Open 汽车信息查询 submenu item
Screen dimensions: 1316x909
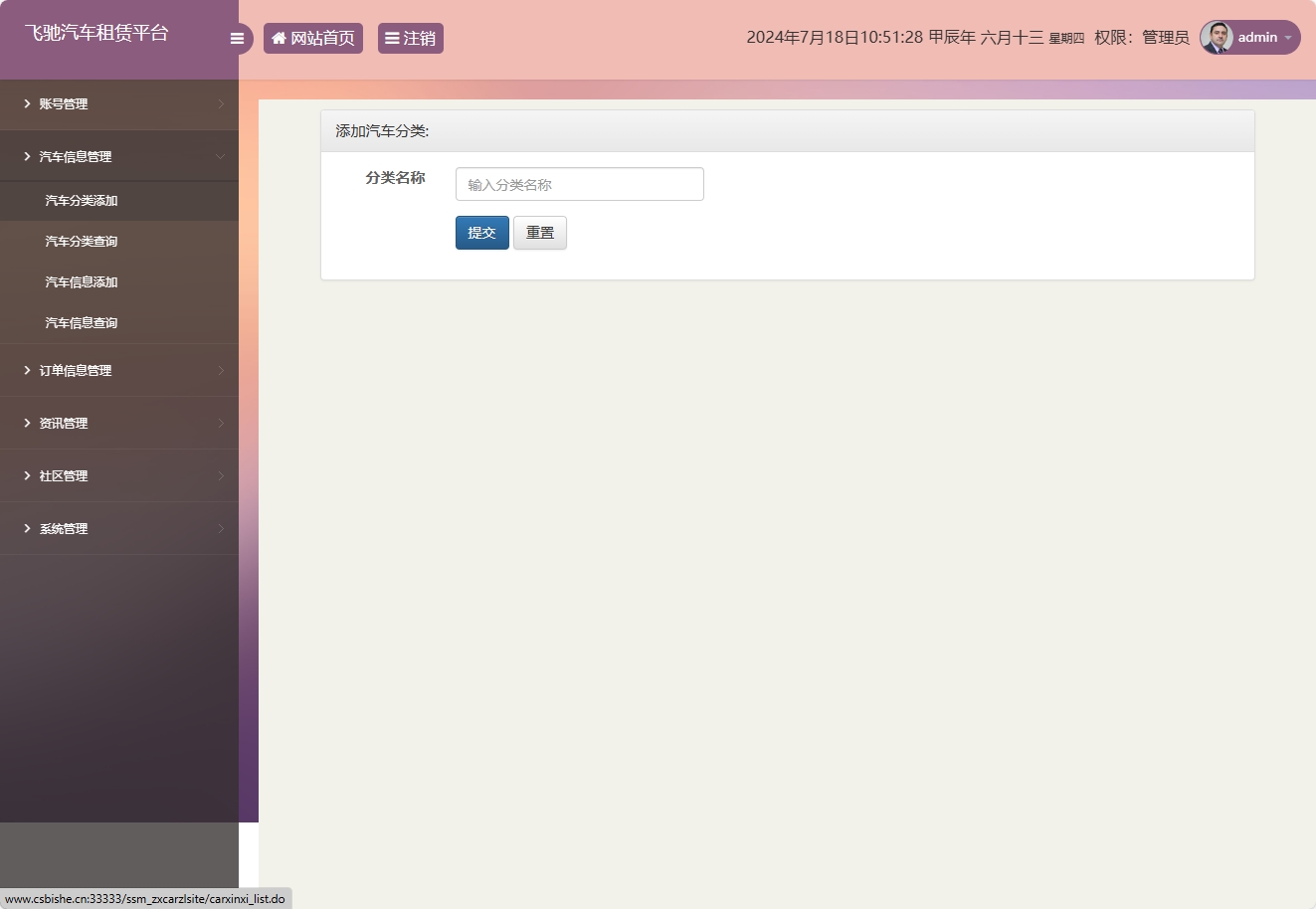[119, 323]
